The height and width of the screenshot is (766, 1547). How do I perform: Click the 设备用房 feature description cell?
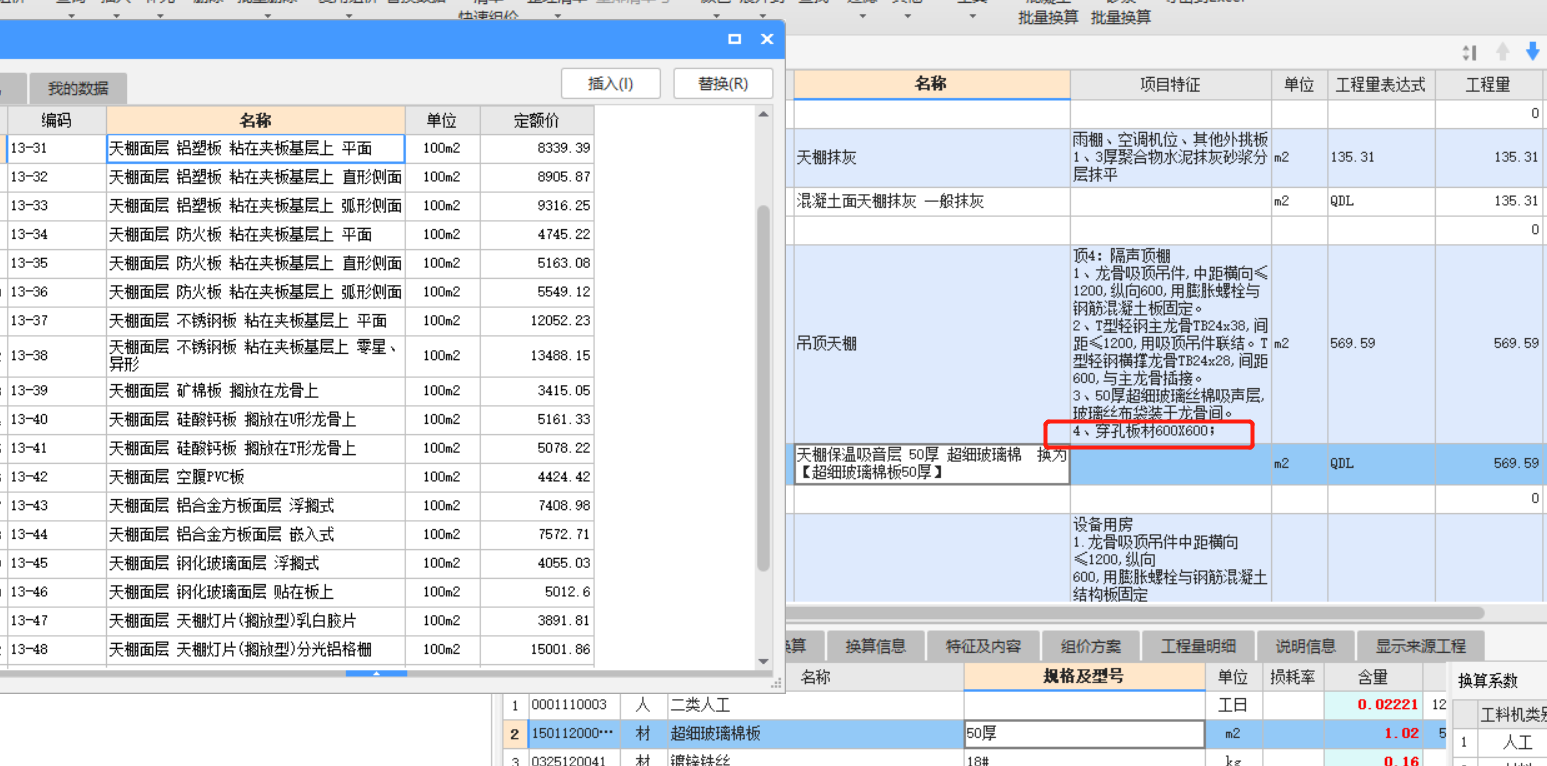point(1170,559)
